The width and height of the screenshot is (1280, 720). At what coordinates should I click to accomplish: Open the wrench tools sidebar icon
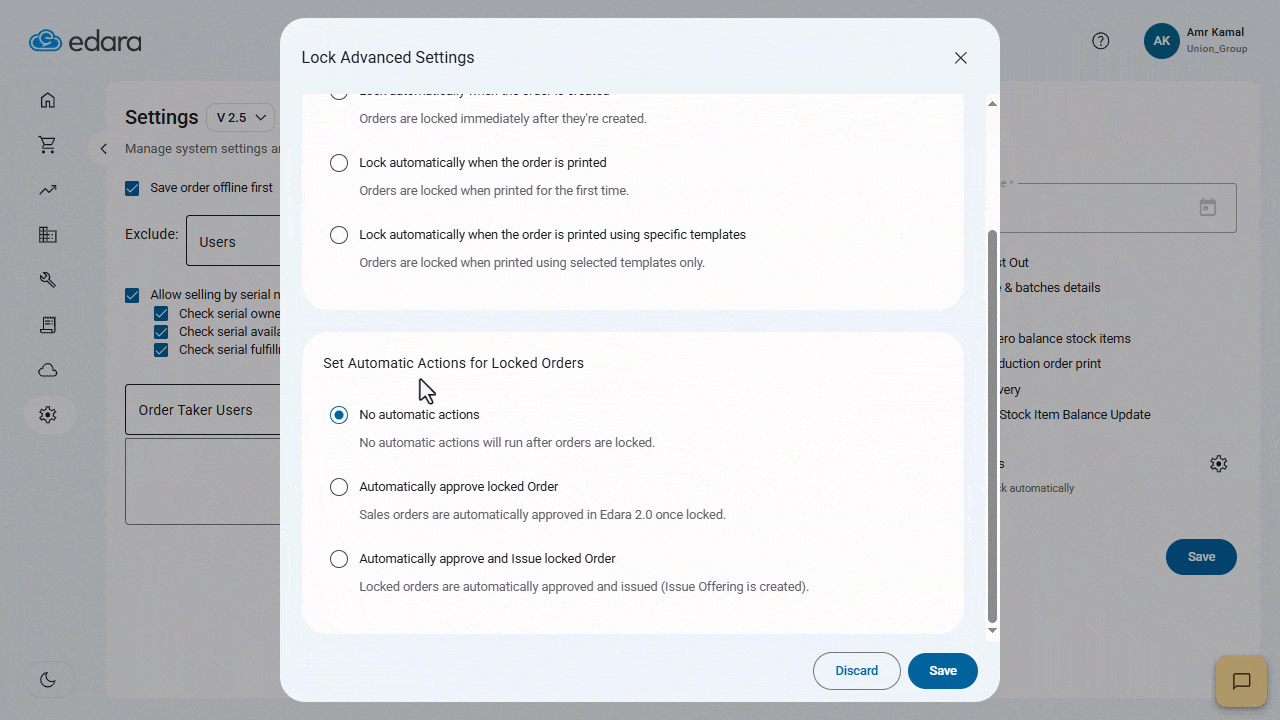[x=47, y=280]
